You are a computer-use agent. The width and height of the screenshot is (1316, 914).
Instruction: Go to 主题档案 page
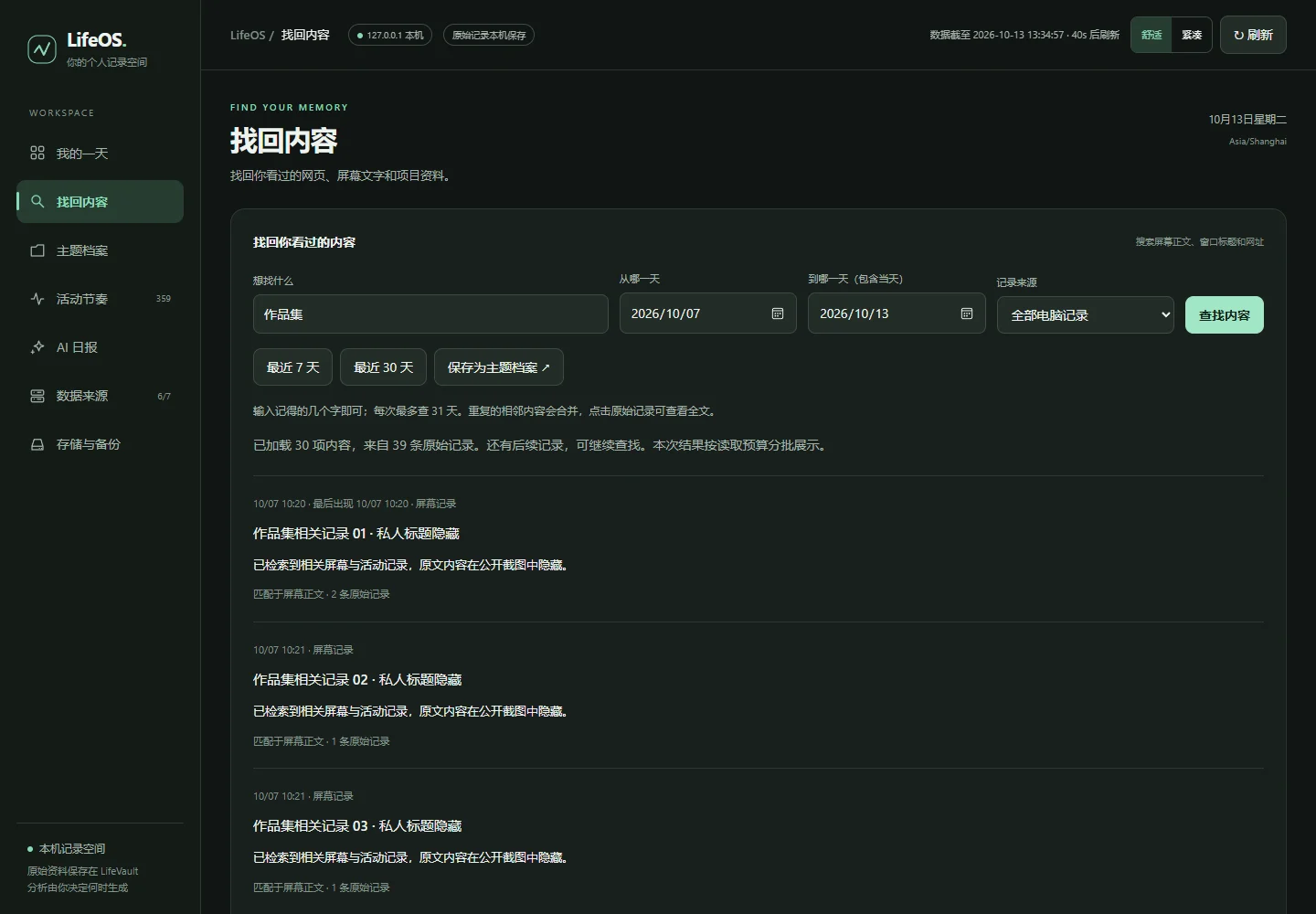(x=100, y=250)
